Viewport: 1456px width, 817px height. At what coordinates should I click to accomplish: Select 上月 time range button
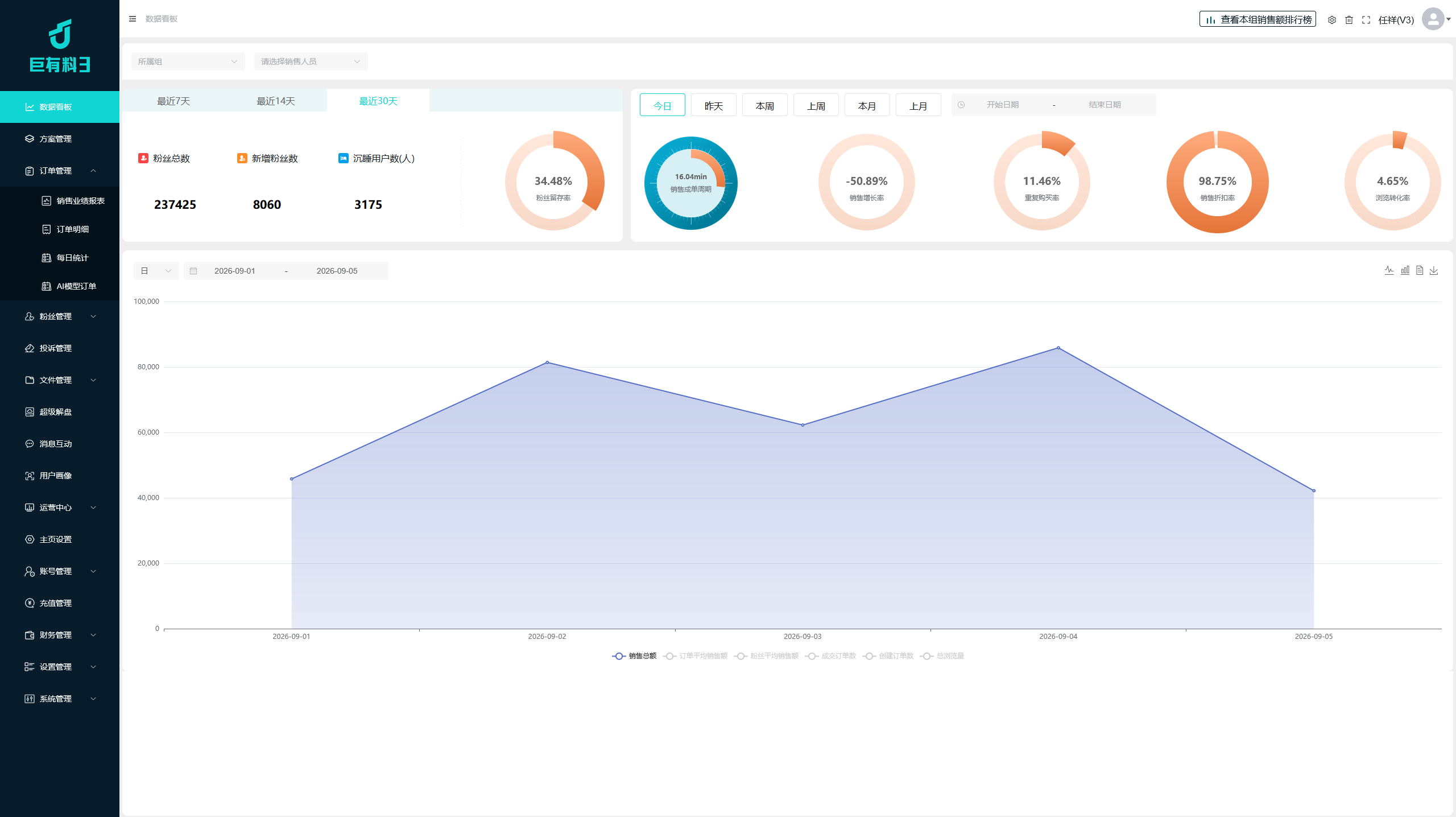[x=919, y=105]
